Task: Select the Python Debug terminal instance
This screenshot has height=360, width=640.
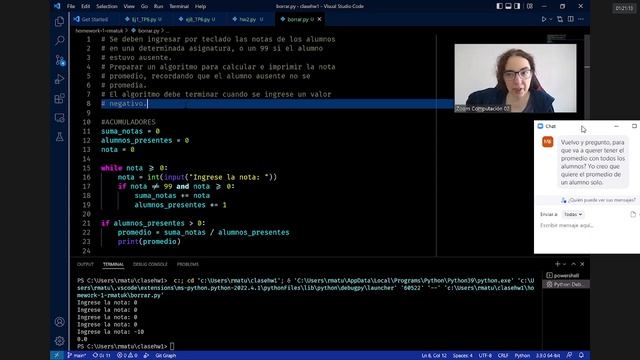Action: (x=566, y=284)
